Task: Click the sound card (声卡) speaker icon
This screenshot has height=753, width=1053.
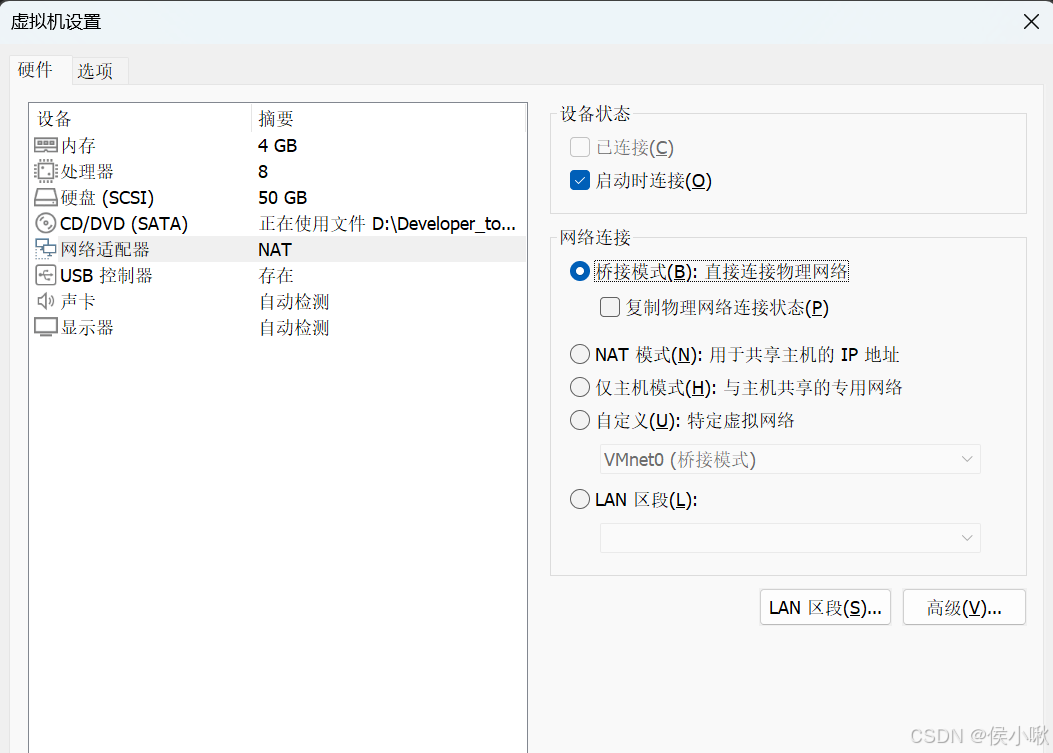Action: click(x=46, y=301)
